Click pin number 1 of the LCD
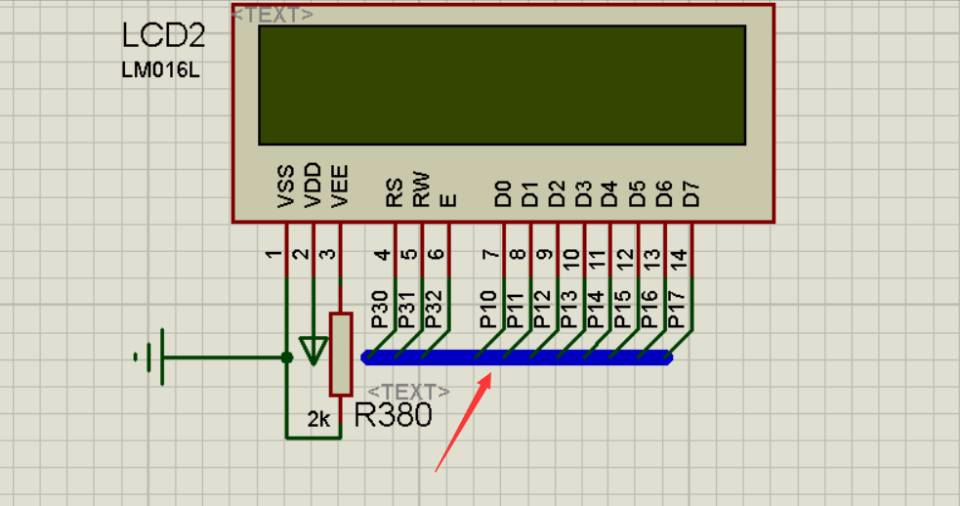The width and height of the screenshot is (960, 506). tap(274, 254)
